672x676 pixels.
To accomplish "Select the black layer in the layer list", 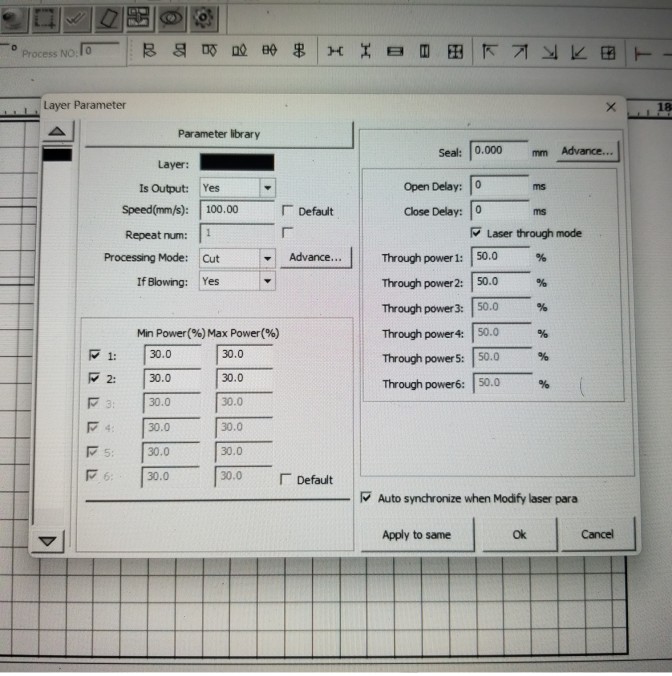I will (x=57, y=155).
